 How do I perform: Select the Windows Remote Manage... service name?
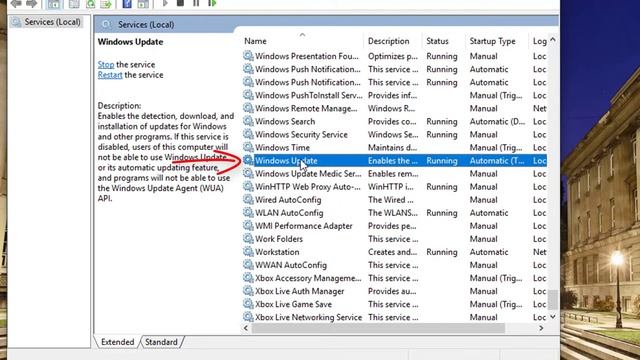306,108
